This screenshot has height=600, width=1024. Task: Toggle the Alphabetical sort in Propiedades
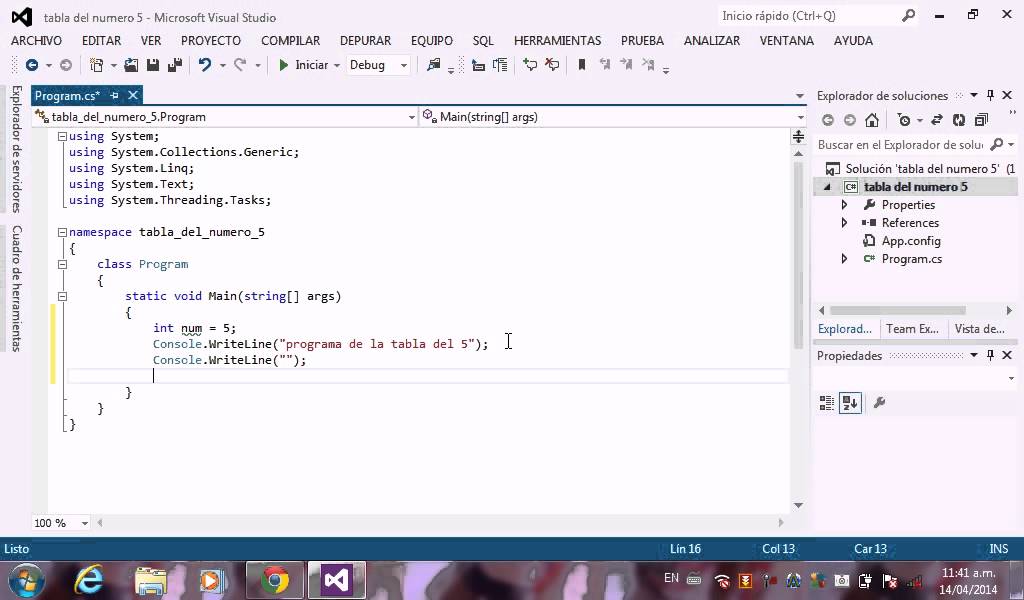tap(850, 403)
